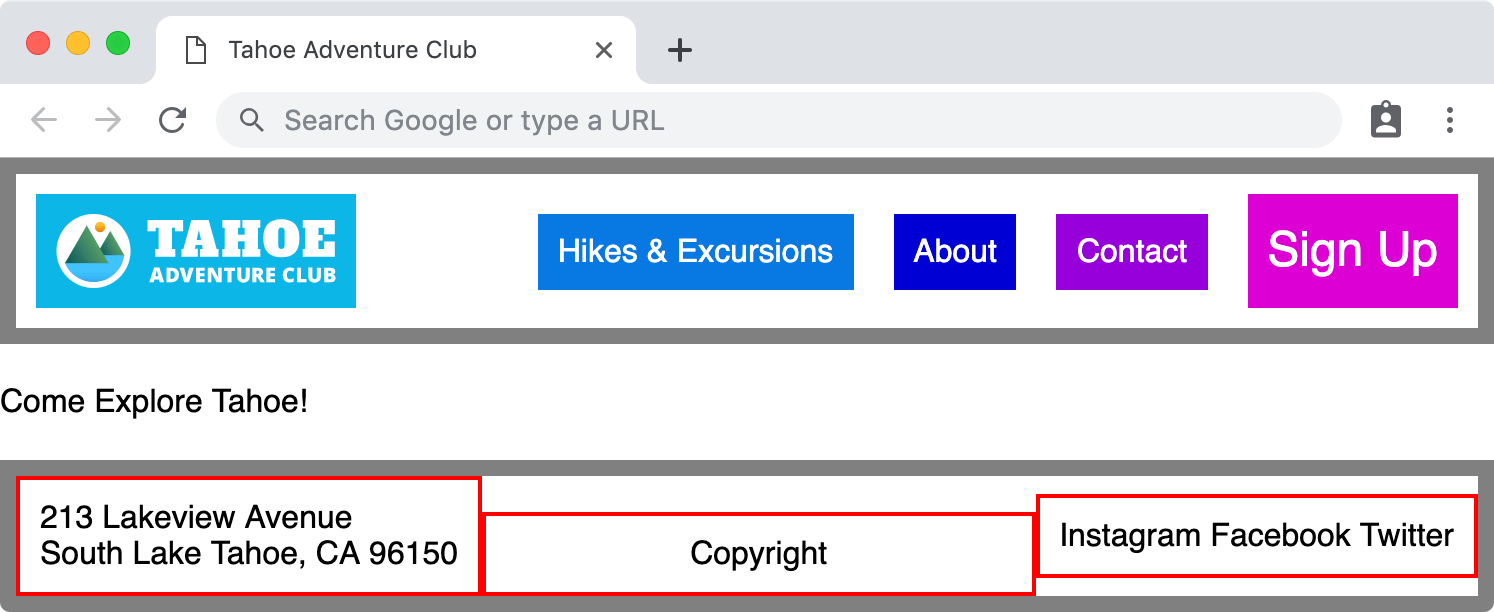Image resolution: width=1494 pixels, height=612 pixels.
Task: Click the Lakeview Avenue address block
Action: coord(247,535)
